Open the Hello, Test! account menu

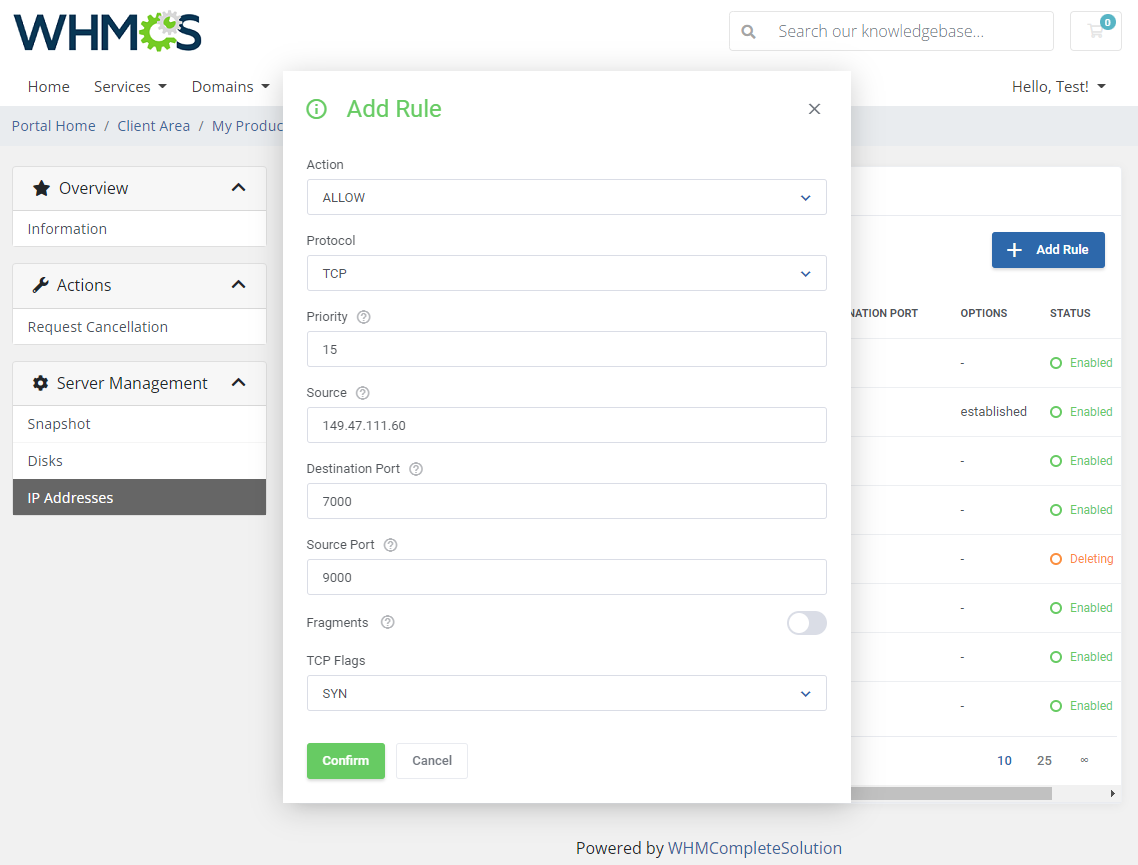(x=1058, y=86)
